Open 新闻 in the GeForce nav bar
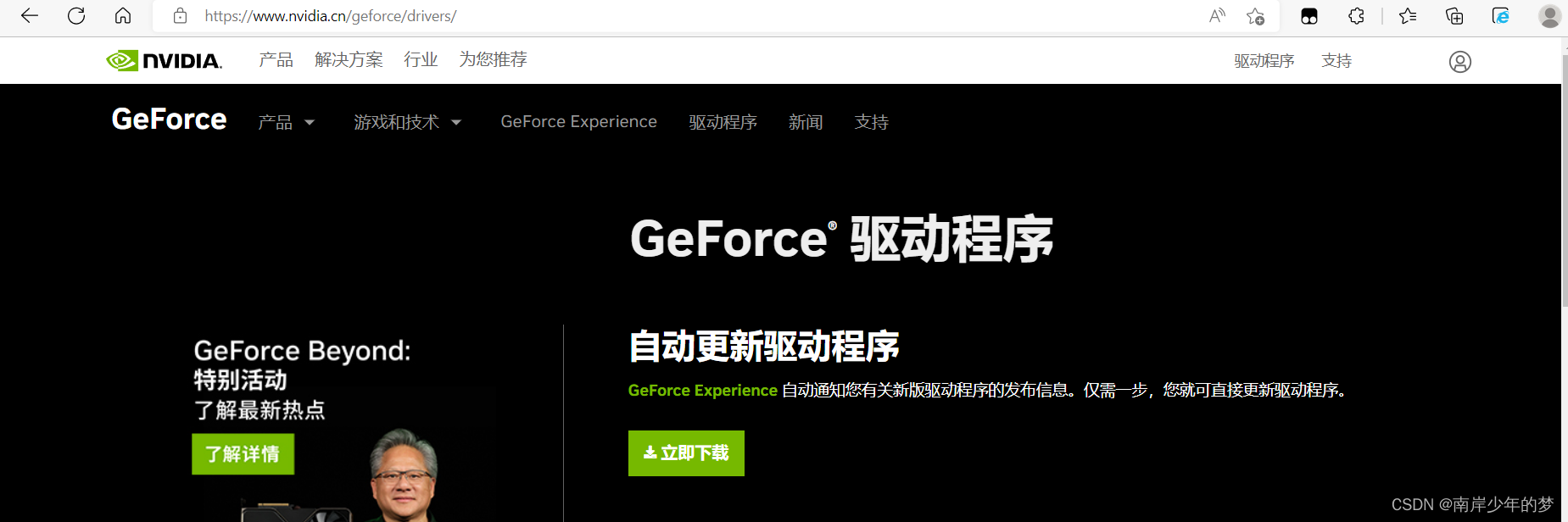The image size is (1568, 522). pyautogui.click(x=806, y=122)
